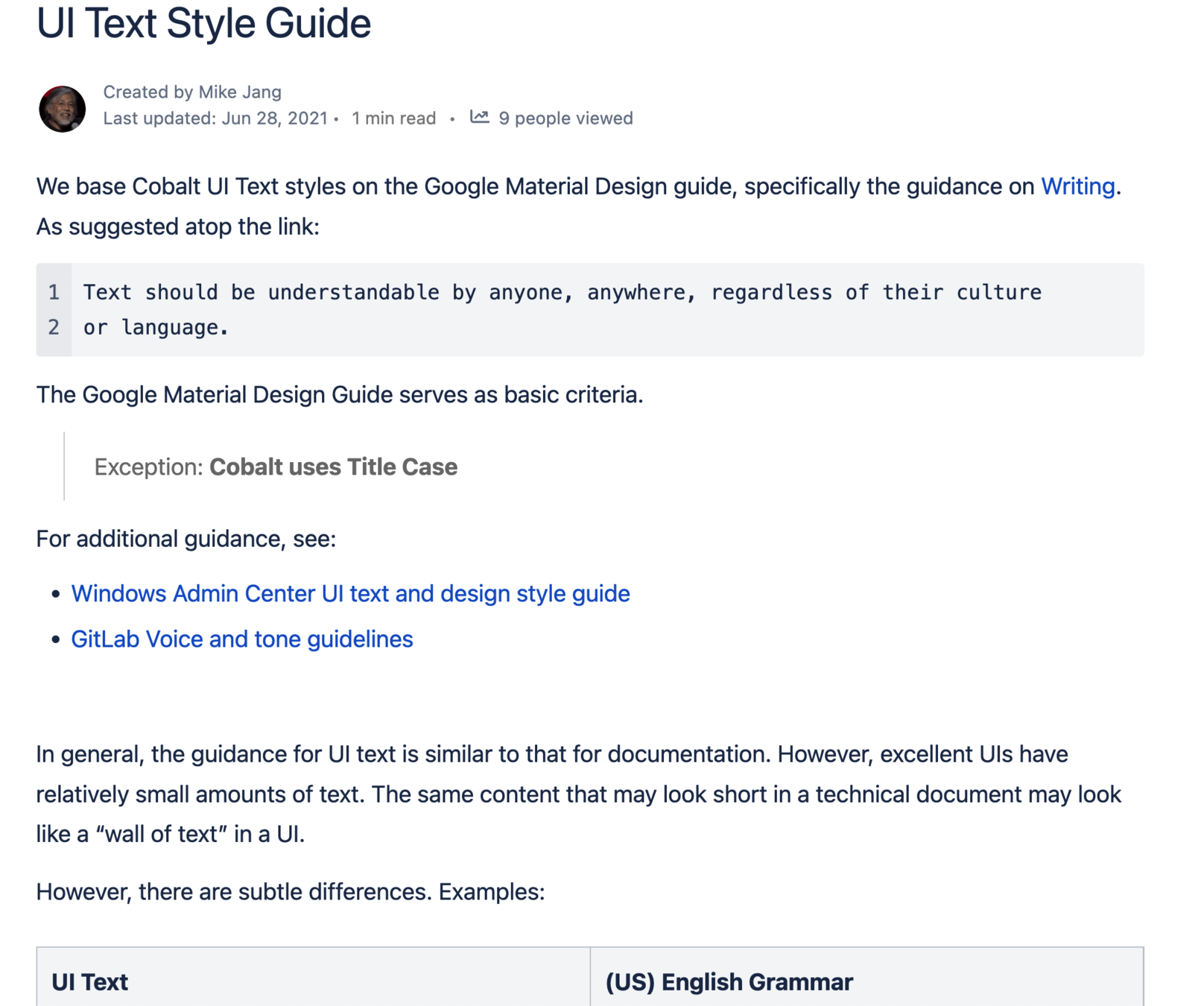
Task: Click code line 'Text should be understandable by anyone'
Action: [x=562, y=292]
